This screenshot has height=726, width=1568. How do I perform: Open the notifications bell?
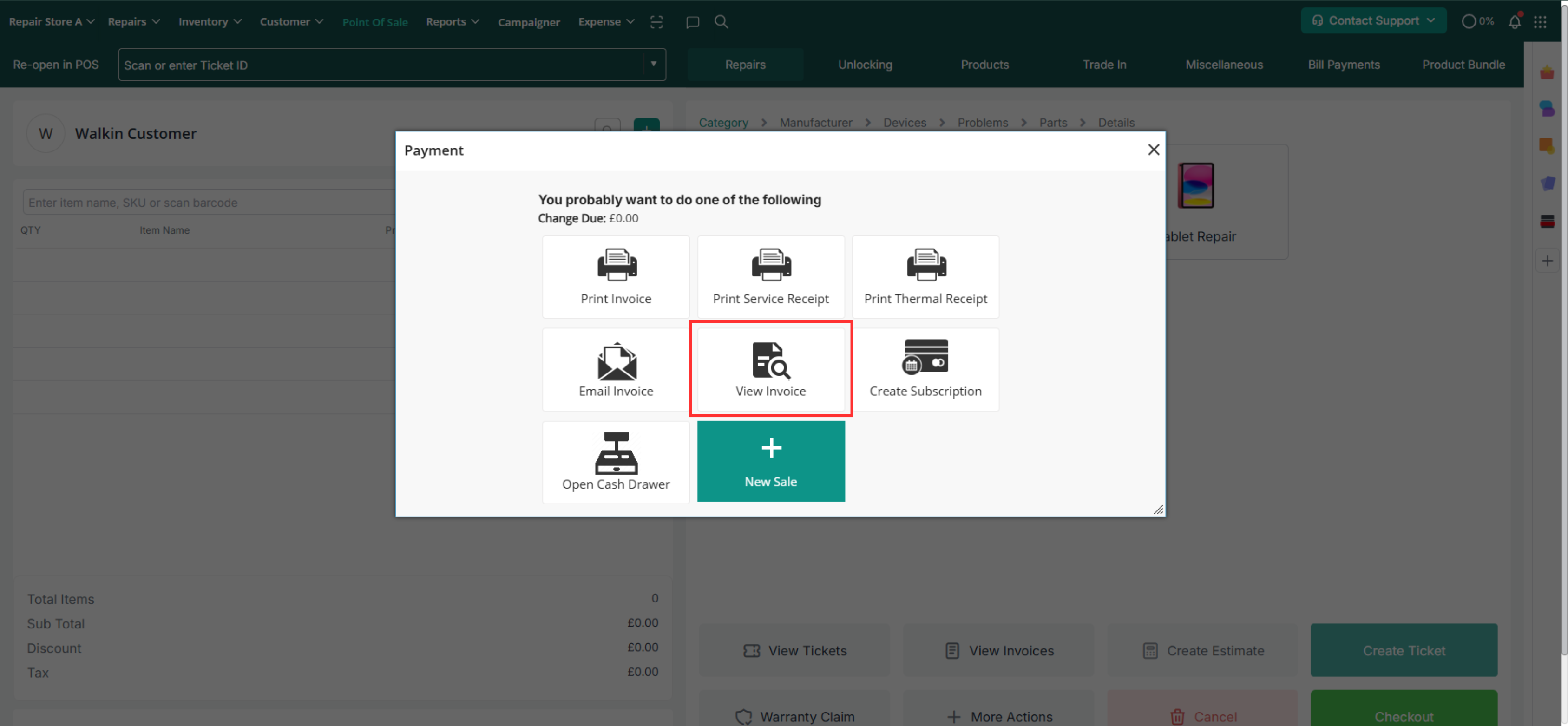pos(1515,22)
